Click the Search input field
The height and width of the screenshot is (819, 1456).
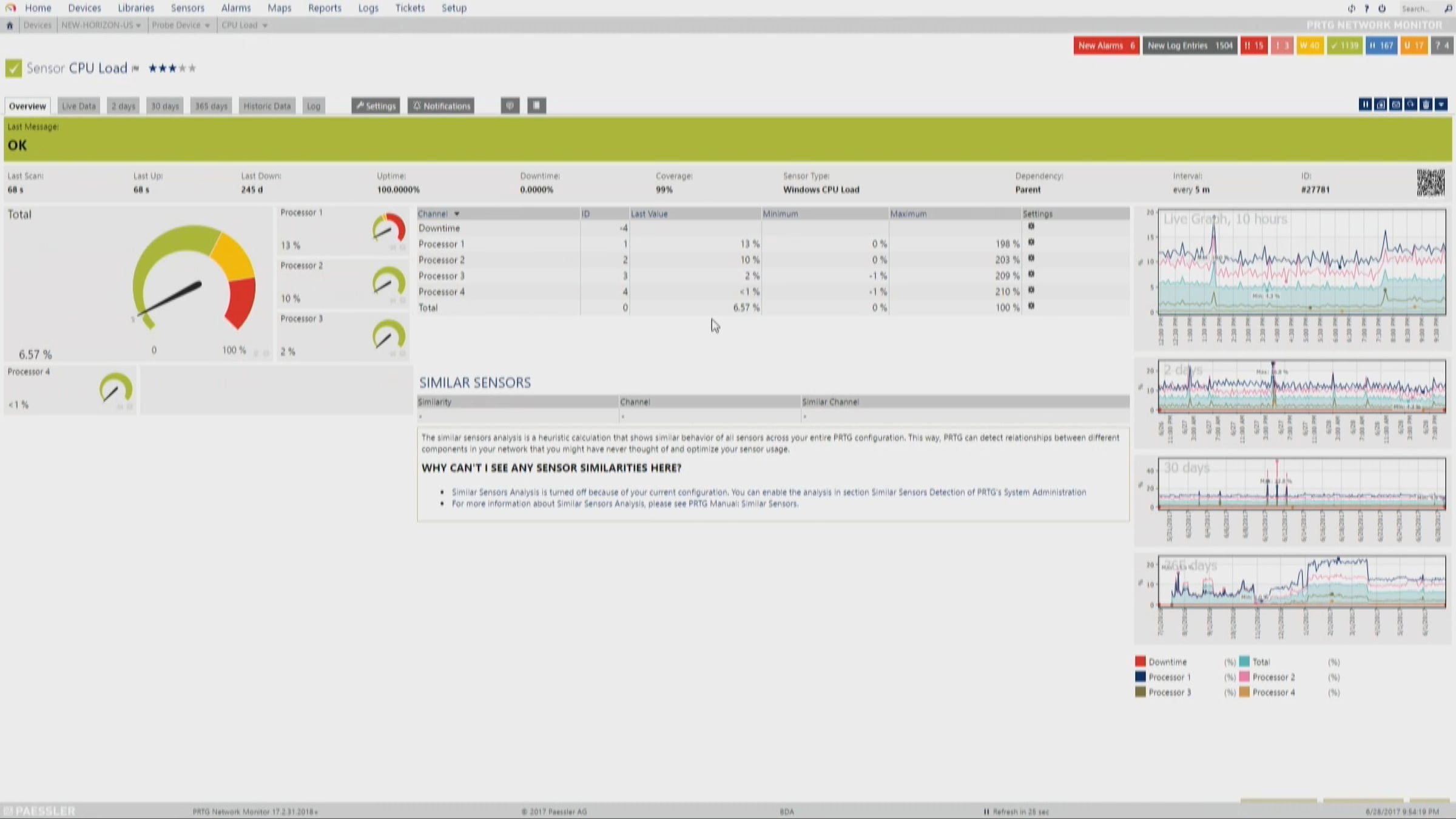[1420, 8]
